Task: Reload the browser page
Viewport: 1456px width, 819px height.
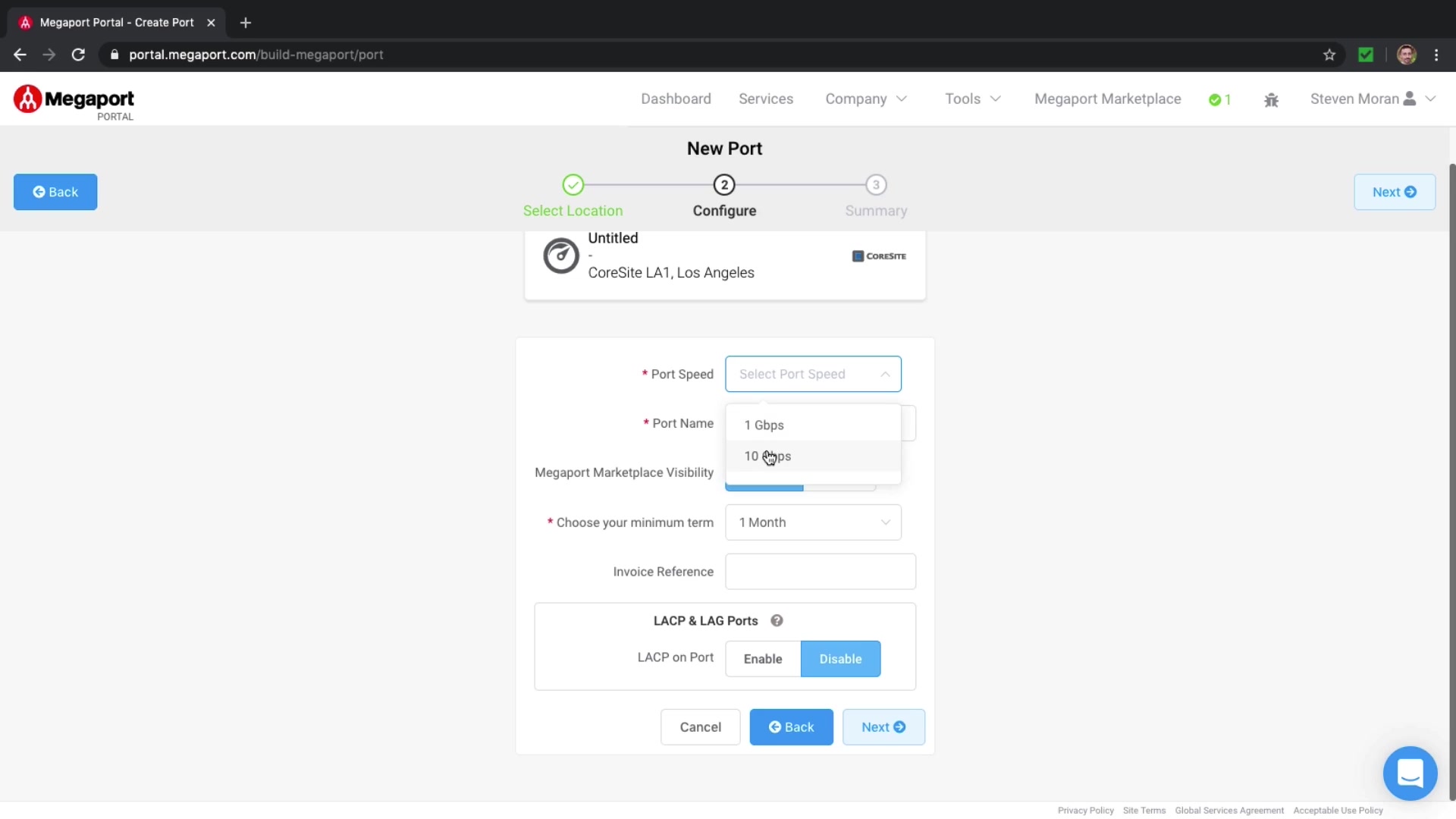Action: tap(78, 55)
